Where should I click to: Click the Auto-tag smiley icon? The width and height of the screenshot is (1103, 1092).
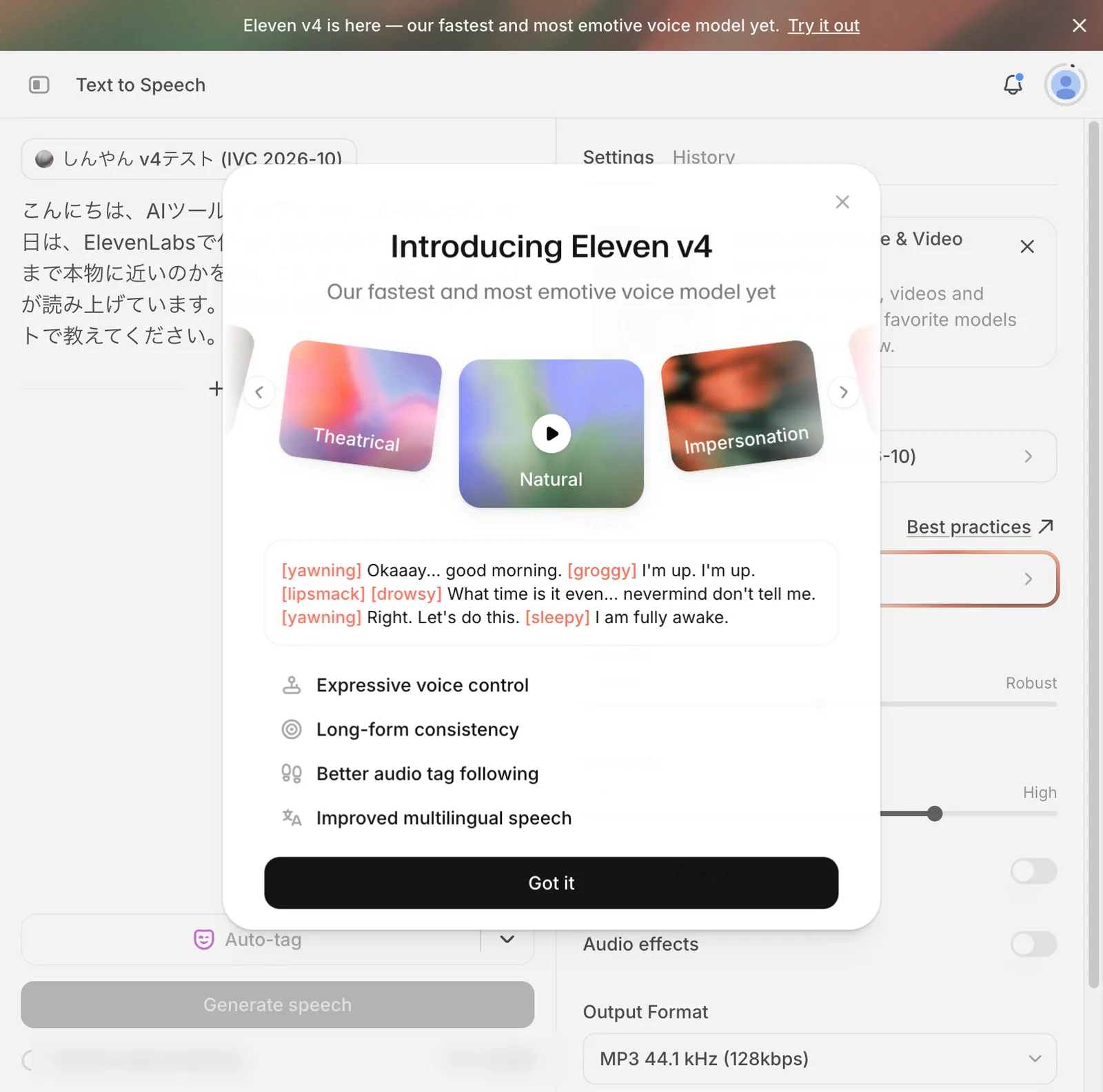pyautogui.click(x=204, y=939)
